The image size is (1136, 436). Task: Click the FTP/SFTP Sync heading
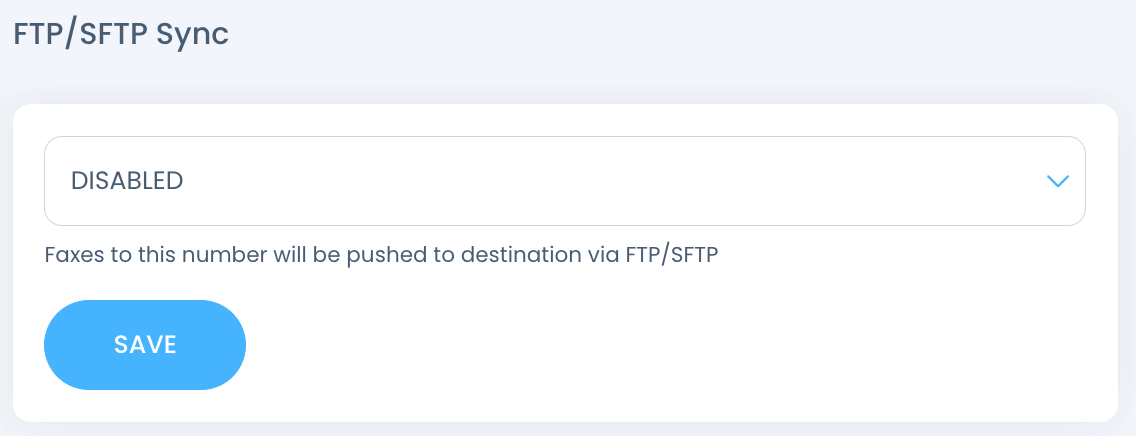point(121,33)
